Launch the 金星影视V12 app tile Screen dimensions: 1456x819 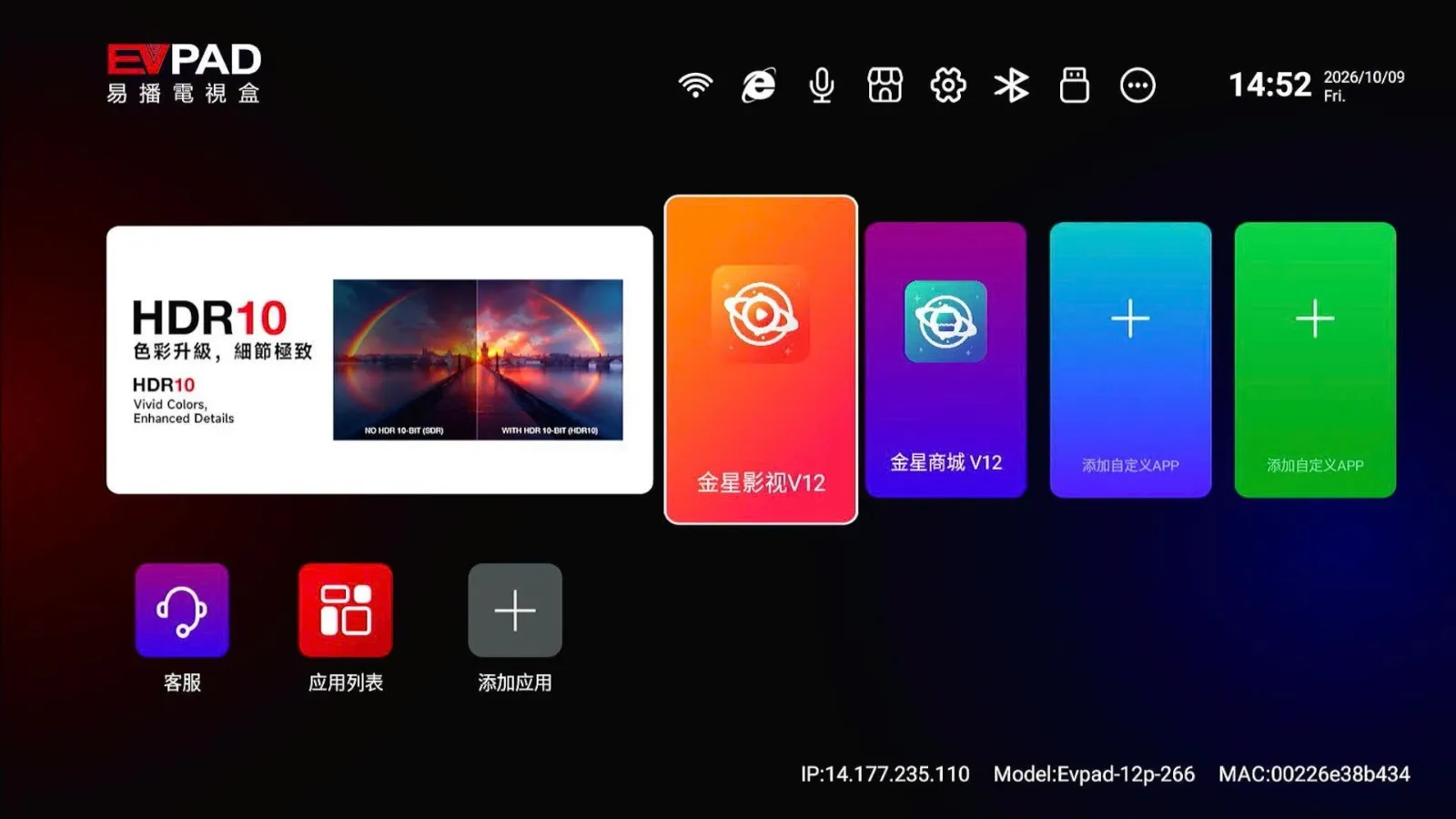(x=761, y=359)
